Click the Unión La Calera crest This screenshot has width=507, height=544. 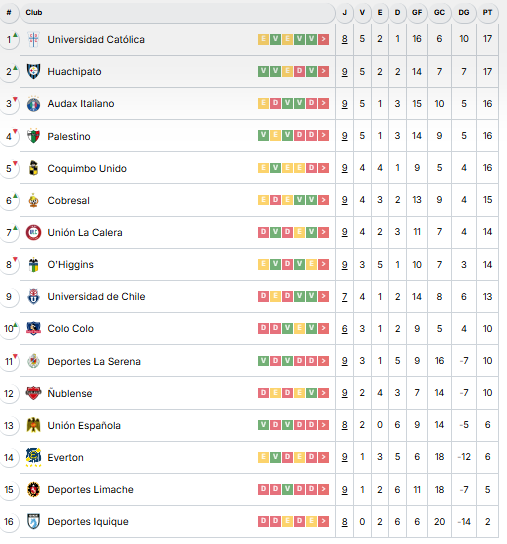click(x=33, y=232)
